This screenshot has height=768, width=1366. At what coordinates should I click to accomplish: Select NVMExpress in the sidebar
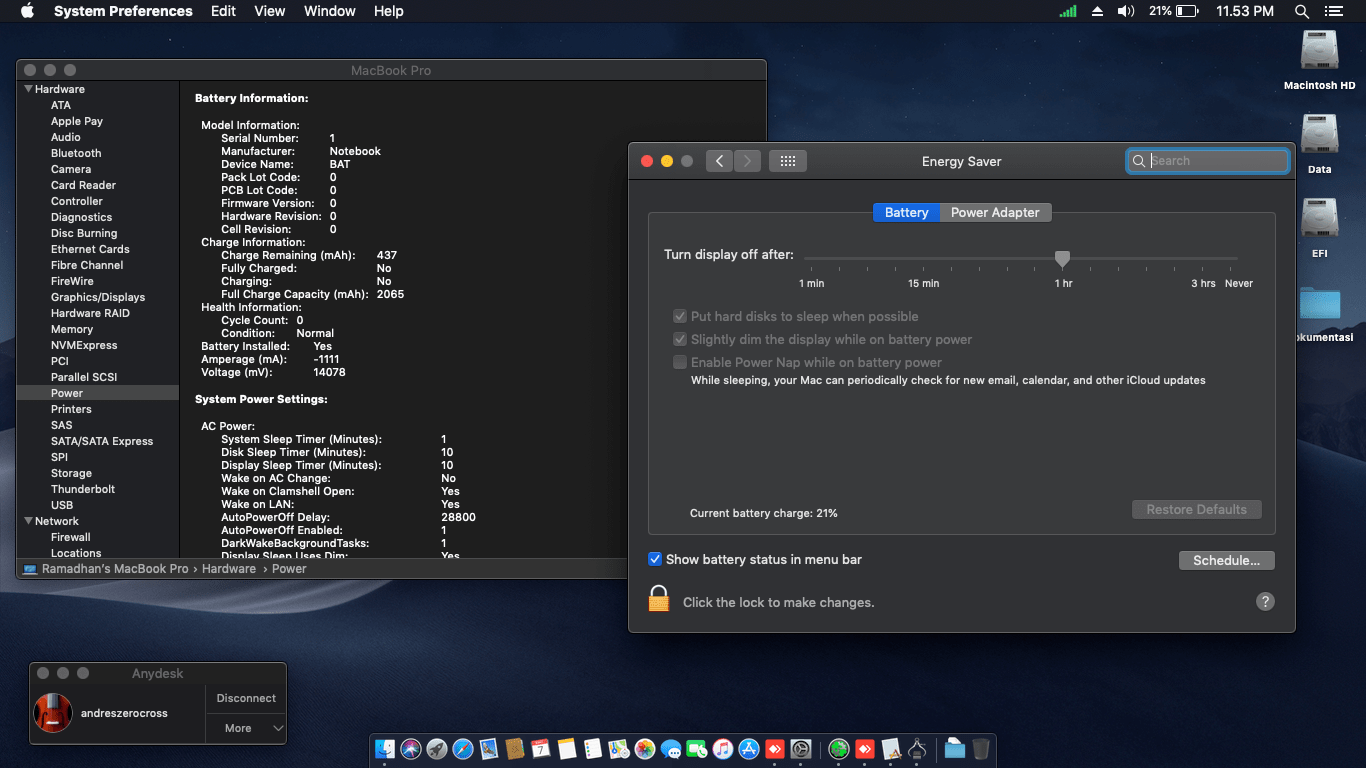pos(84,345)
